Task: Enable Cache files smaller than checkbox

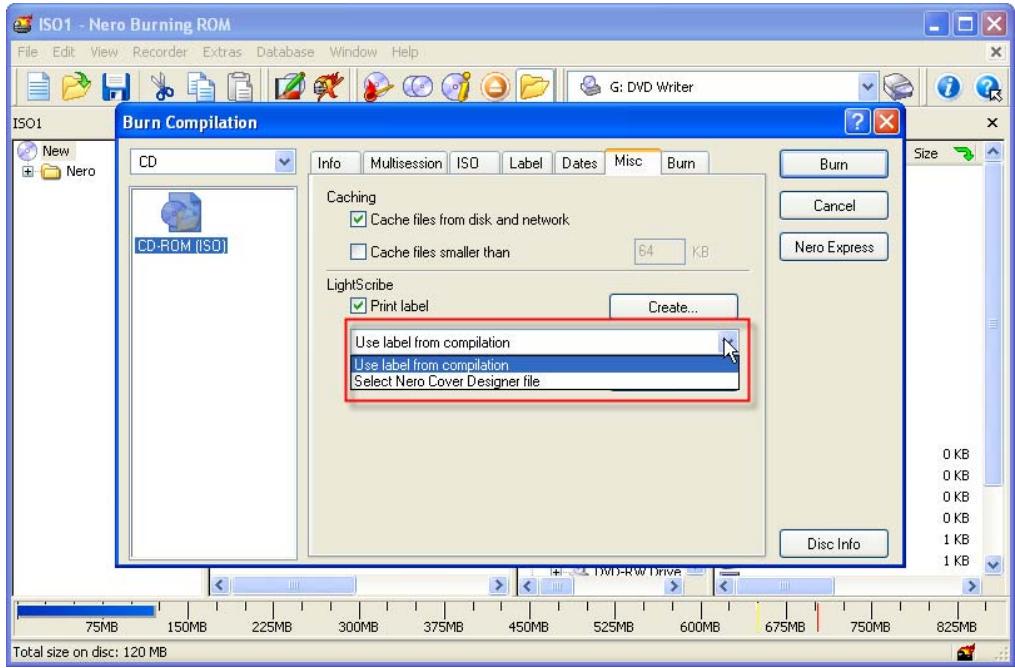Action: click(358, 252)
